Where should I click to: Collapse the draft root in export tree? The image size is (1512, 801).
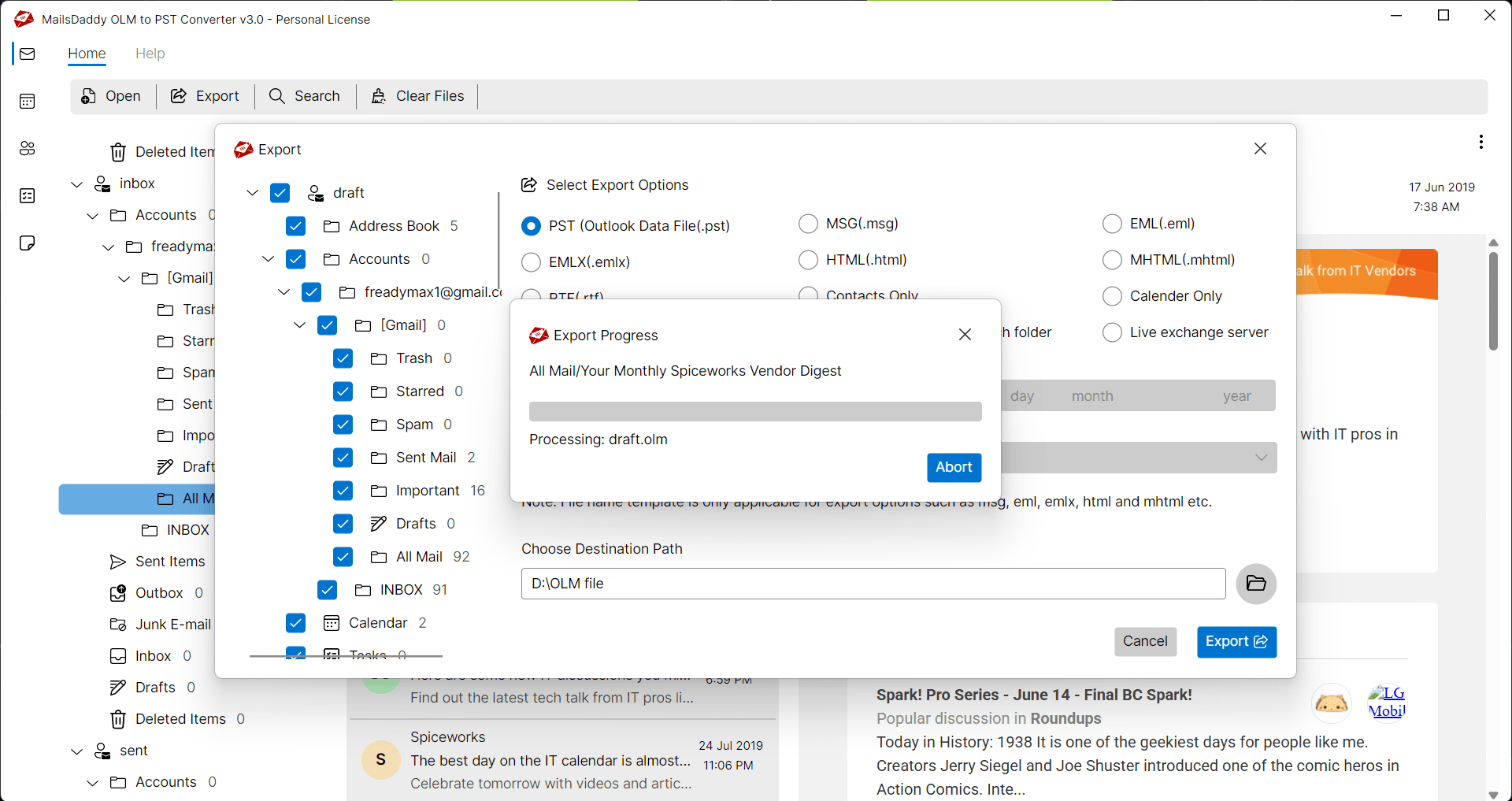click(x=253, y=193)
